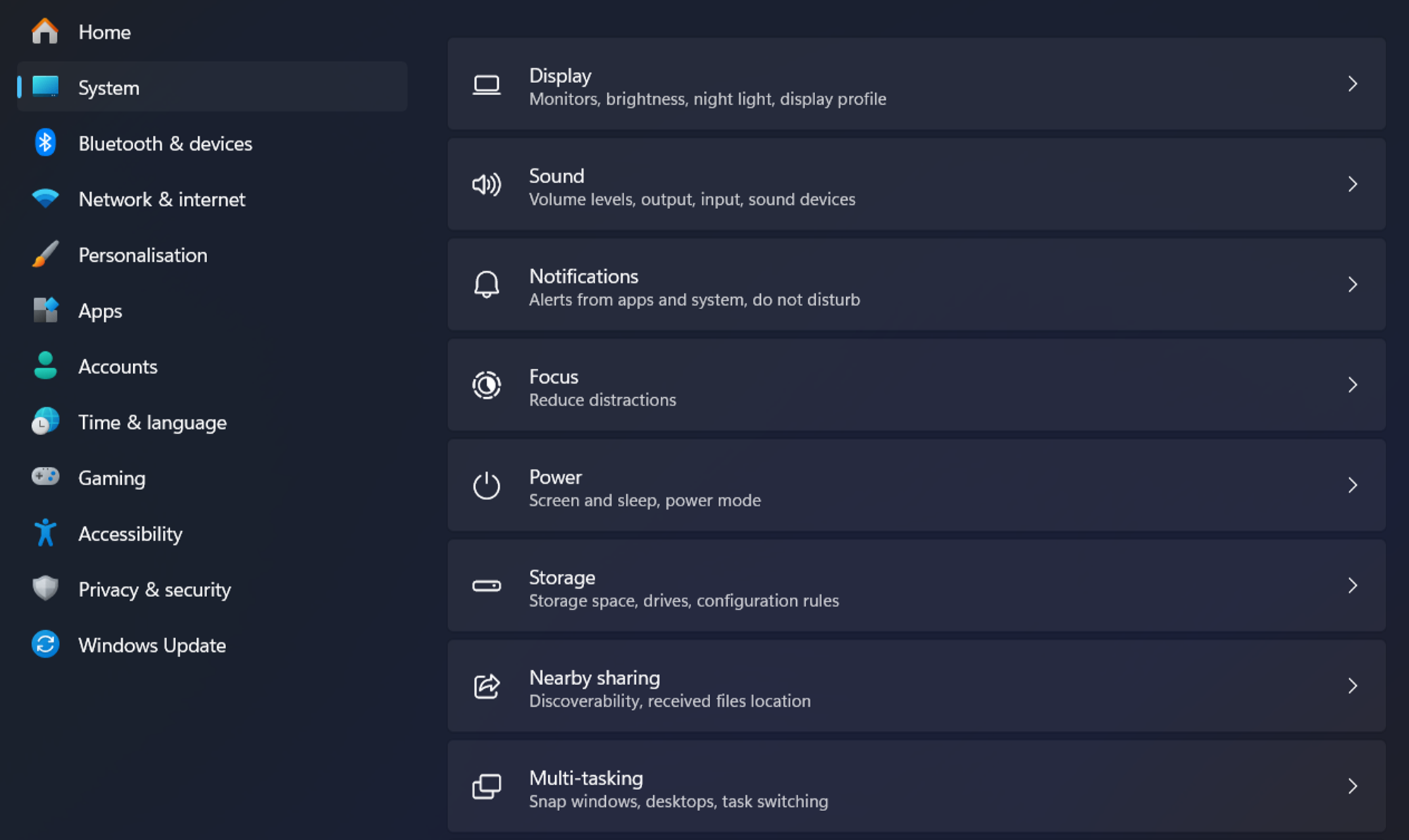Image resolution: width=1409 pixels, height=840 pixels.
Task: Click the Power symbol icon
Action: (x=486, y=485)
